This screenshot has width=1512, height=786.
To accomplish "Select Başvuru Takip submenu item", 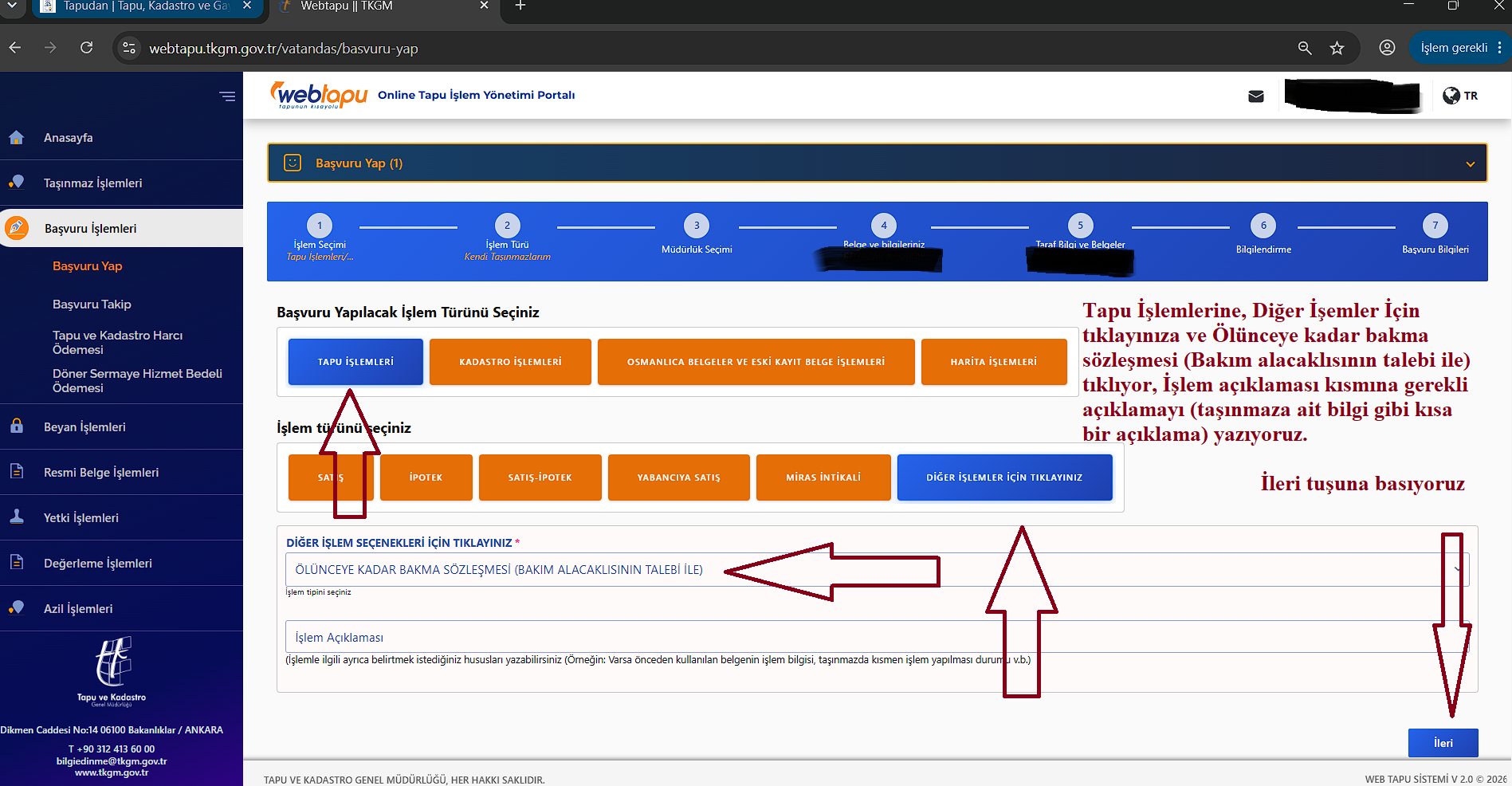I will point(92,305).
